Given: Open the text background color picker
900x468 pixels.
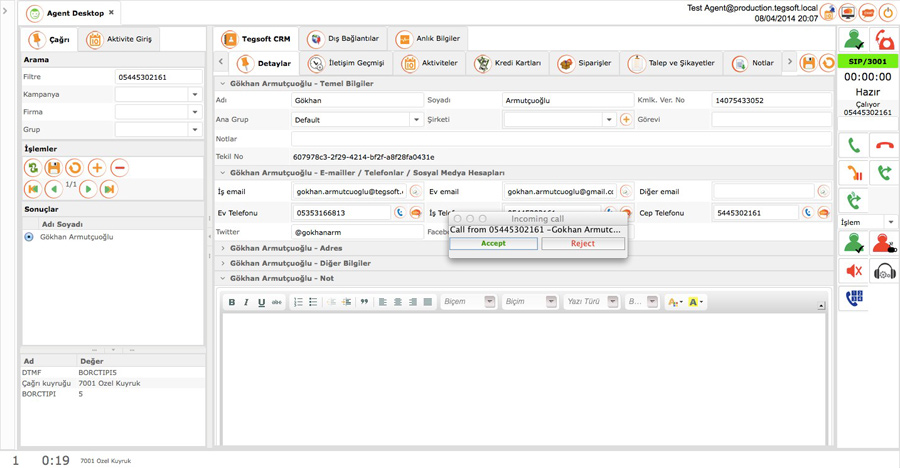Looking at the screenshot, I should (x=696, y=302).
